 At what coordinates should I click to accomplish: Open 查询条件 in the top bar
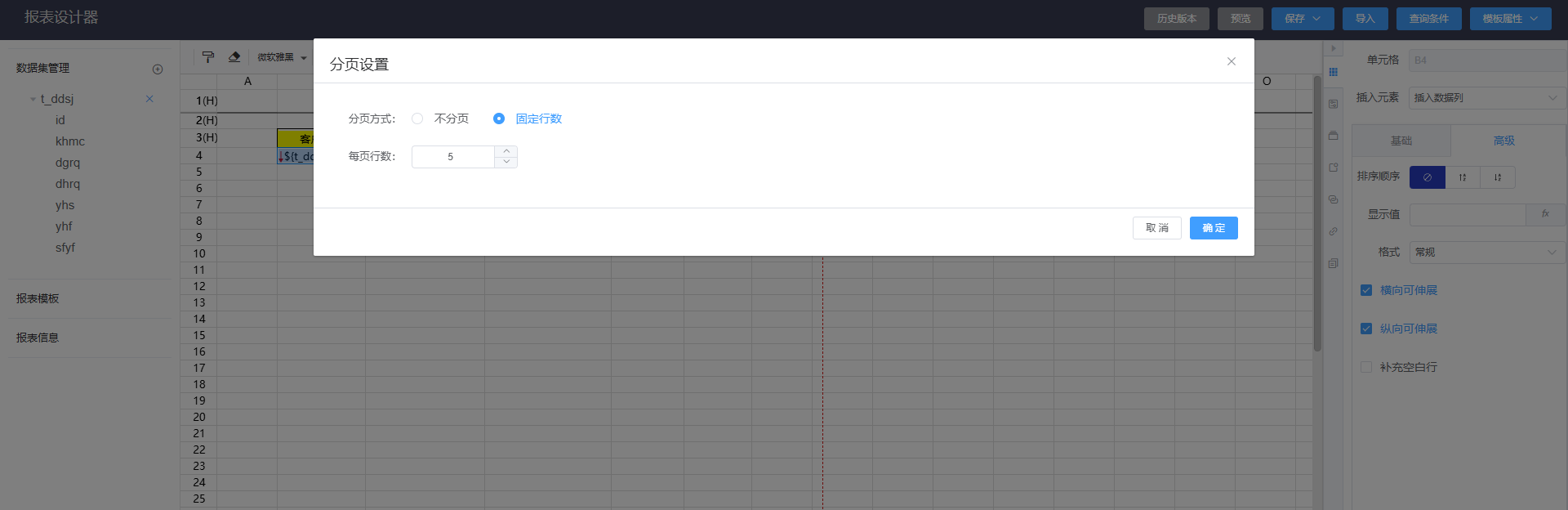pyautogui.click(x=1429, y=19)
